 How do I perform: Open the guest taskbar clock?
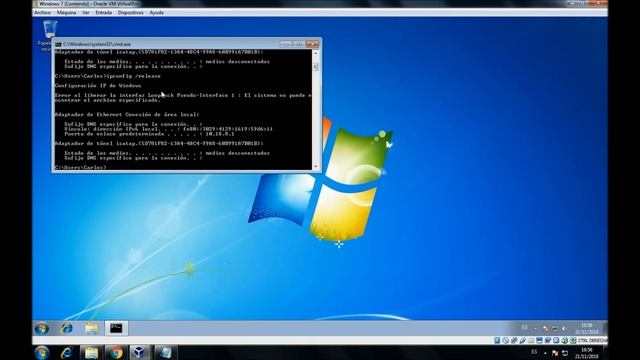tap(587, 329)
